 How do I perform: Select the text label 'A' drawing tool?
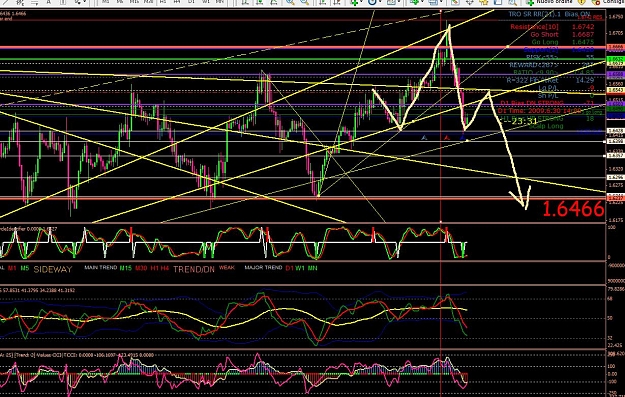[49, 2]
